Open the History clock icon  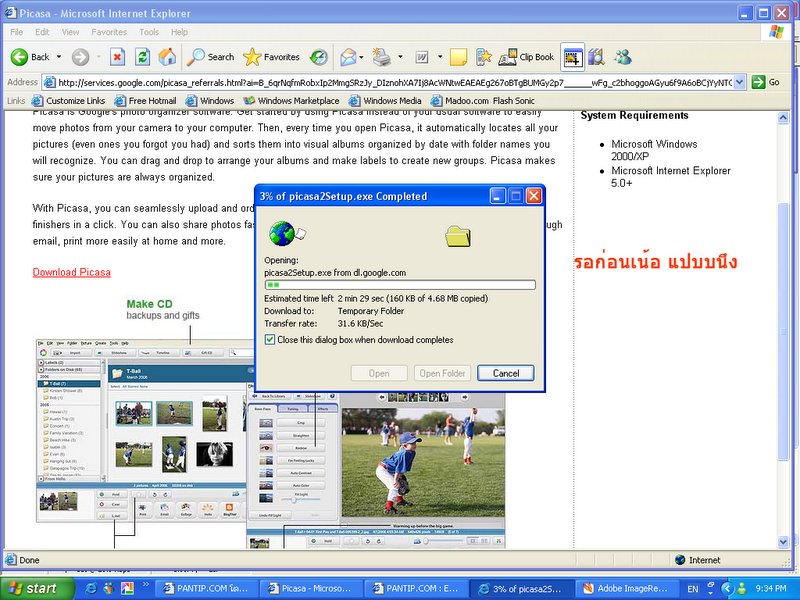point(319,57)
